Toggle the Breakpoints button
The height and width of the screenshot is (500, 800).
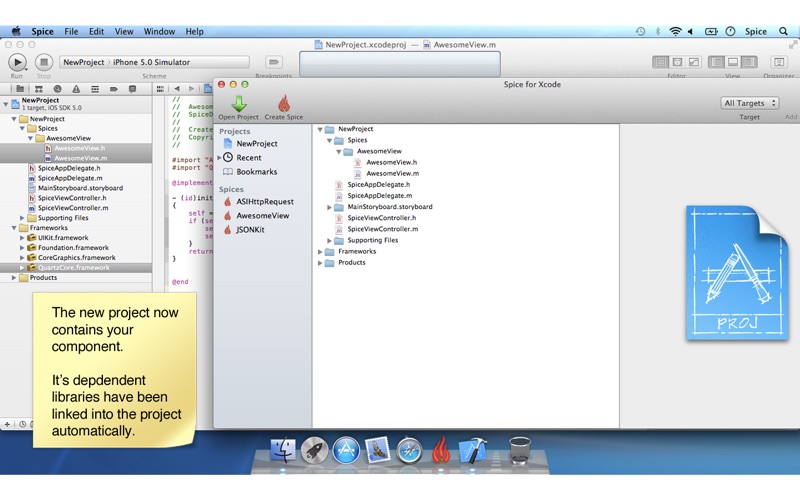coord(273,62)
